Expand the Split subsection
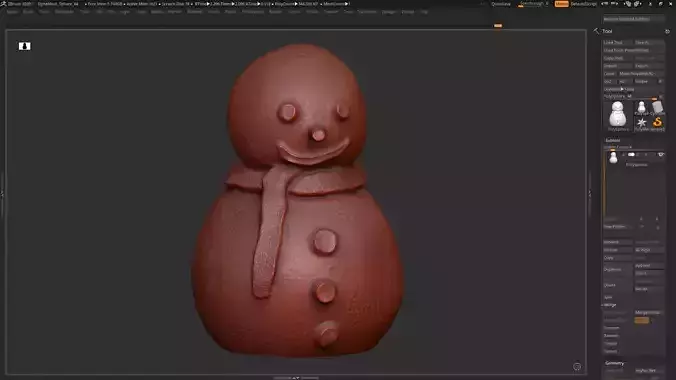Screen dimensions: 676x380 tap(608, 297)
